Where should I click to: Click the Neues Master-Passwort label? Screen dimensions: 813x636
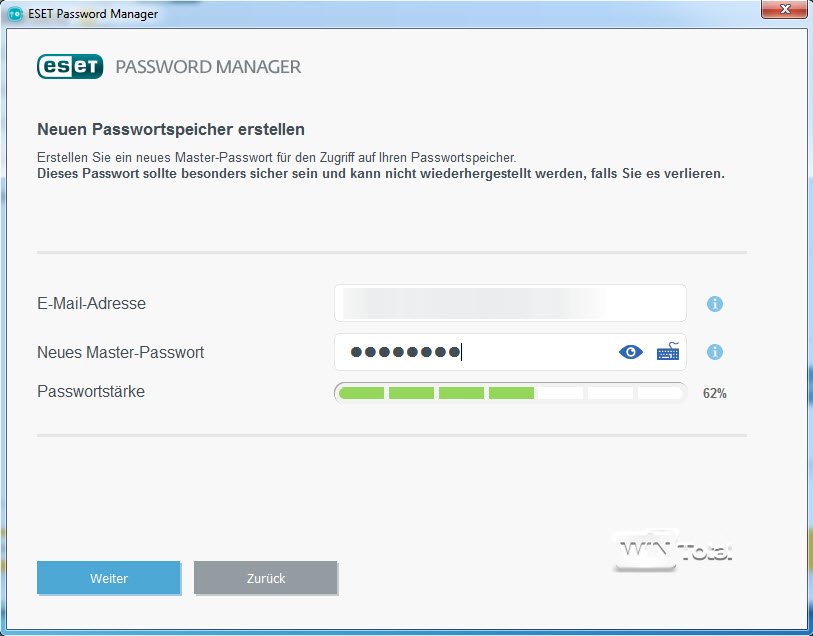(x=120, y=352)
